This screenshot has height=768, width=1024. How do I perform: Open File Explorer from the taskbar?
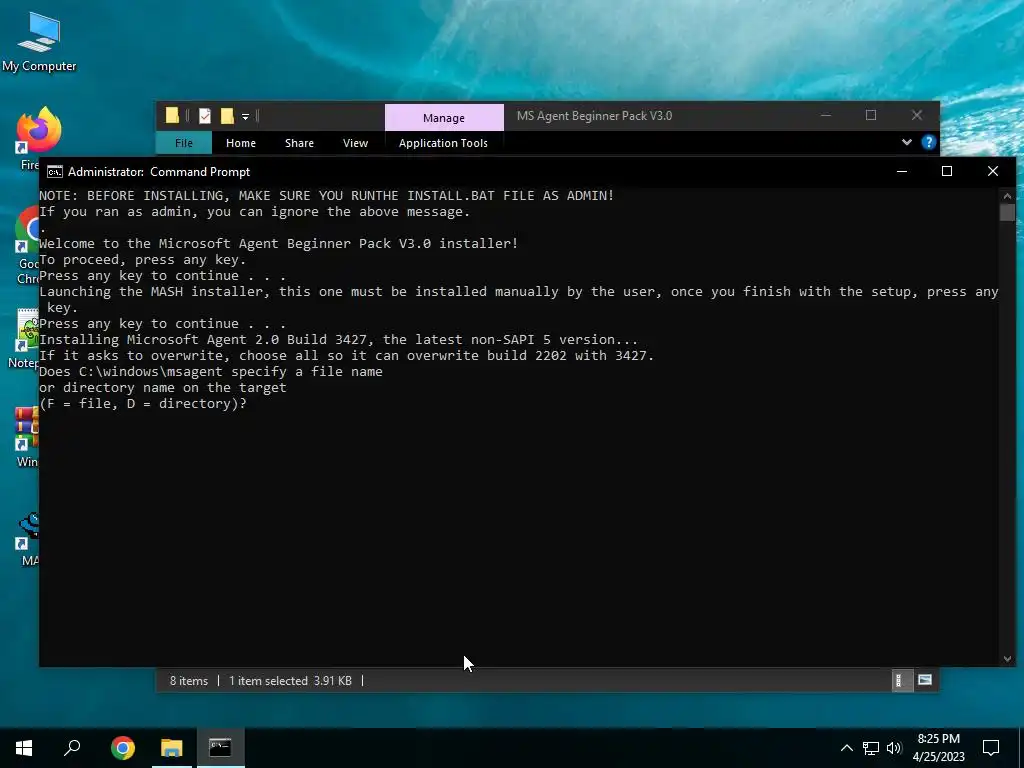[172, 748]
